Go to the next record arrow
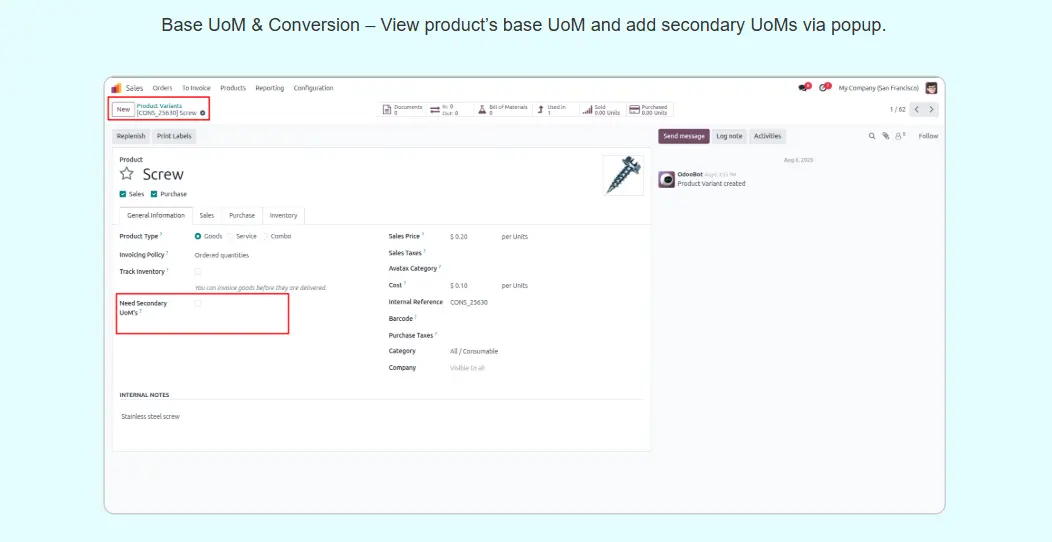This screenshot has width=1052, height=542. pos(932,109)
